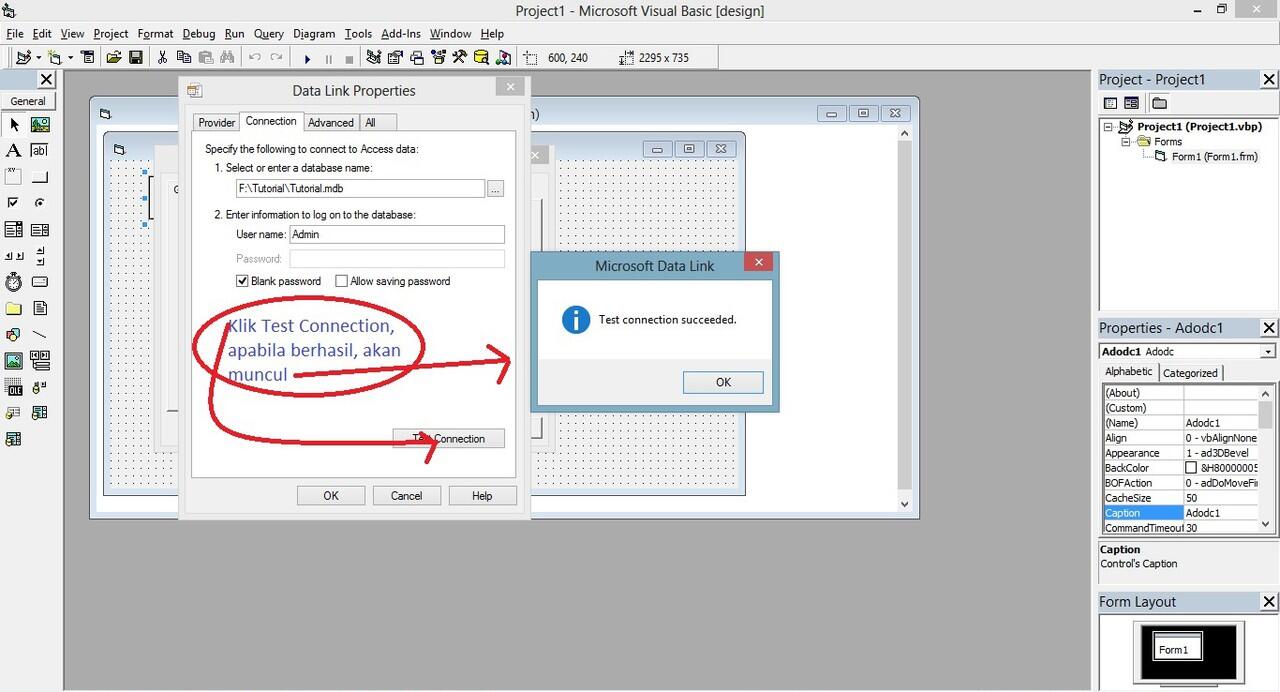The image size is (1280, 692).
Task: Collapse the Project1 tree node
Action: tap(1108, 127)
